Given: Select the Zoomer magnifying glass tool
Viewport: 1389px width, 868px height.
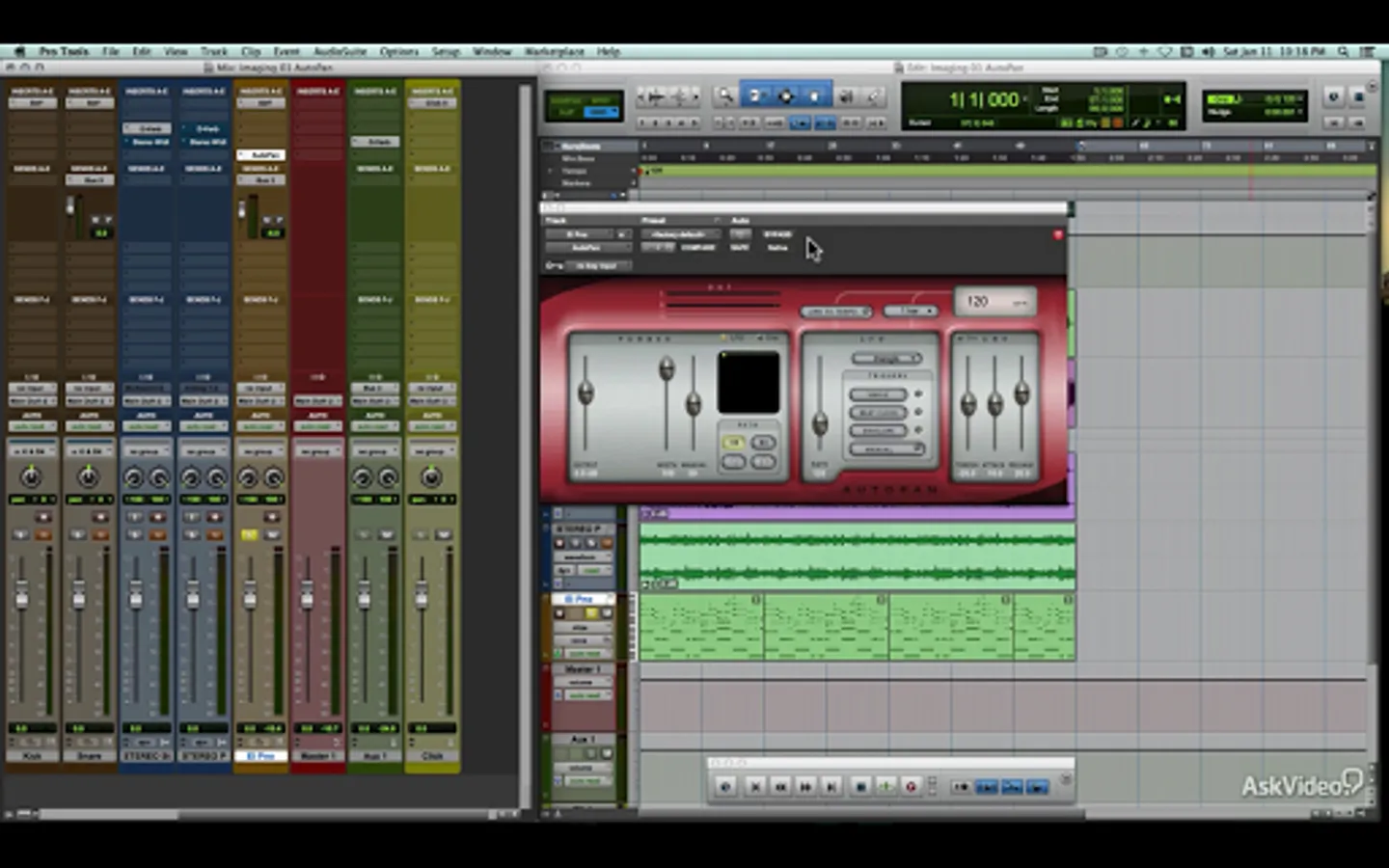Looking at the screenshot, I should (x=724, y=95).
